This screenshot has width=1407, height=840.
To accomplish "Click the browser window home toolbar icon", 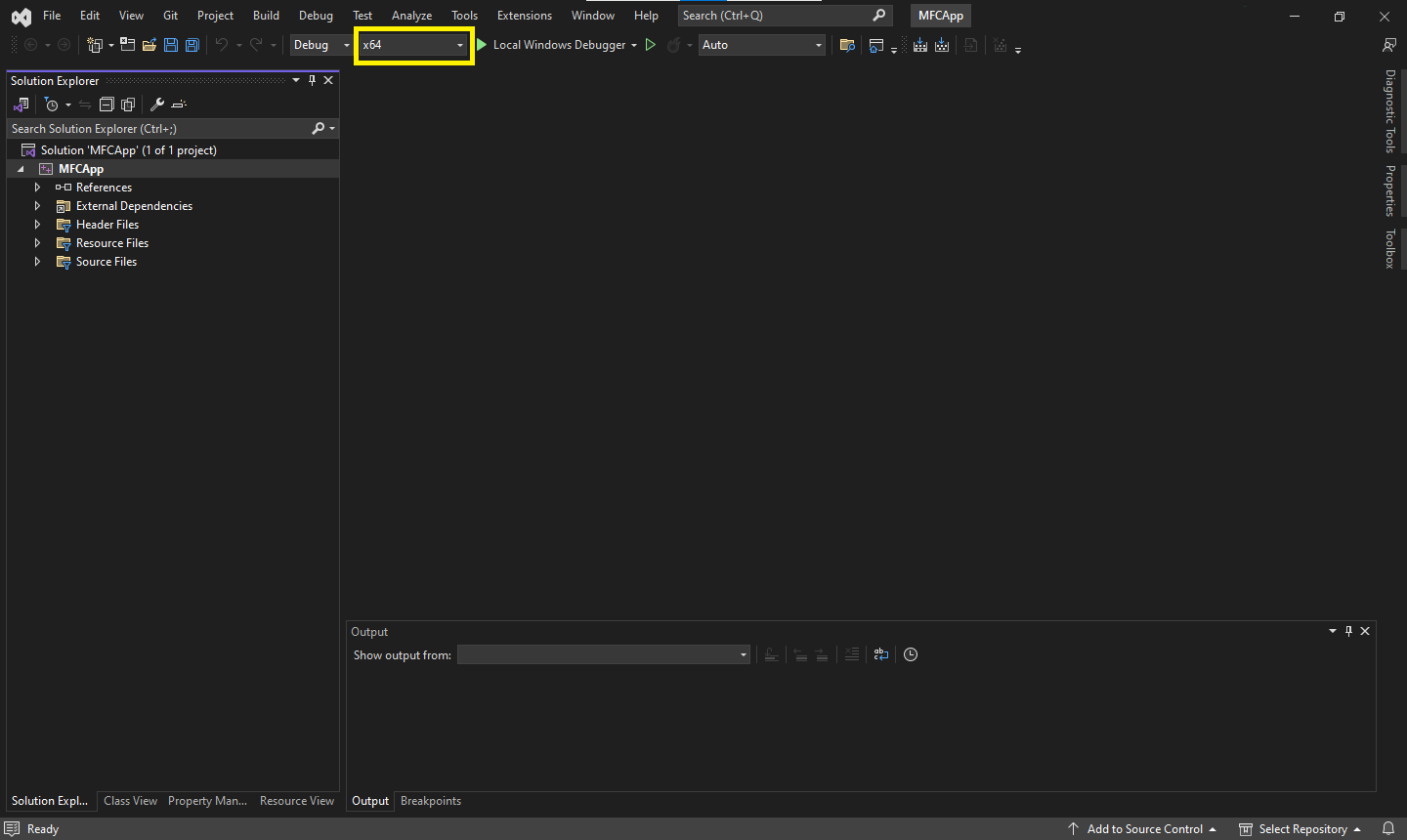I will (x=875, y=45).
